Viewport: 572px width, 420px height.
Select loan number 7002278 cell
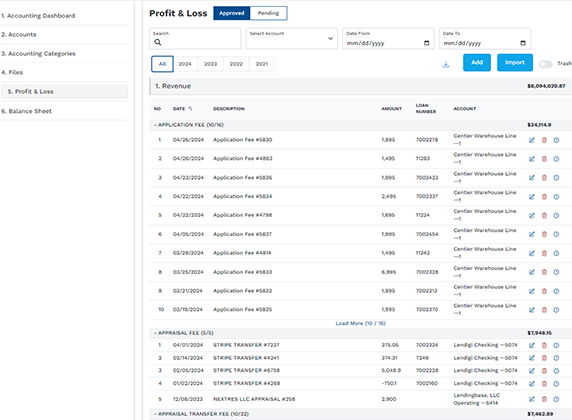coord(427,140)
